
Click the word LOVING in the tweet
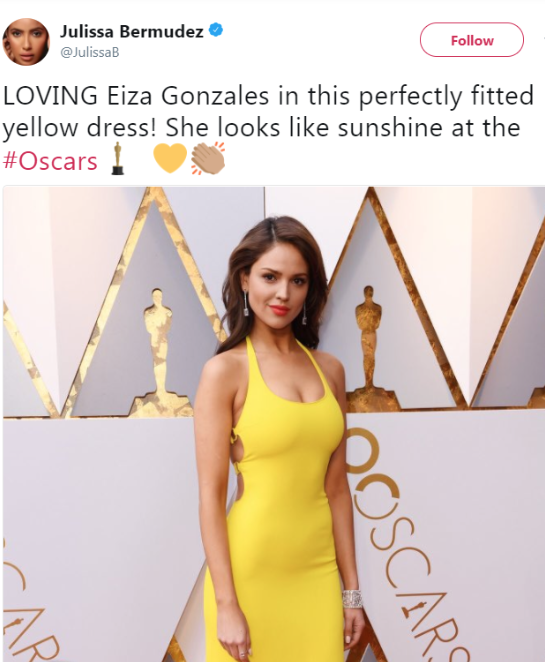(x=50, y=96)
